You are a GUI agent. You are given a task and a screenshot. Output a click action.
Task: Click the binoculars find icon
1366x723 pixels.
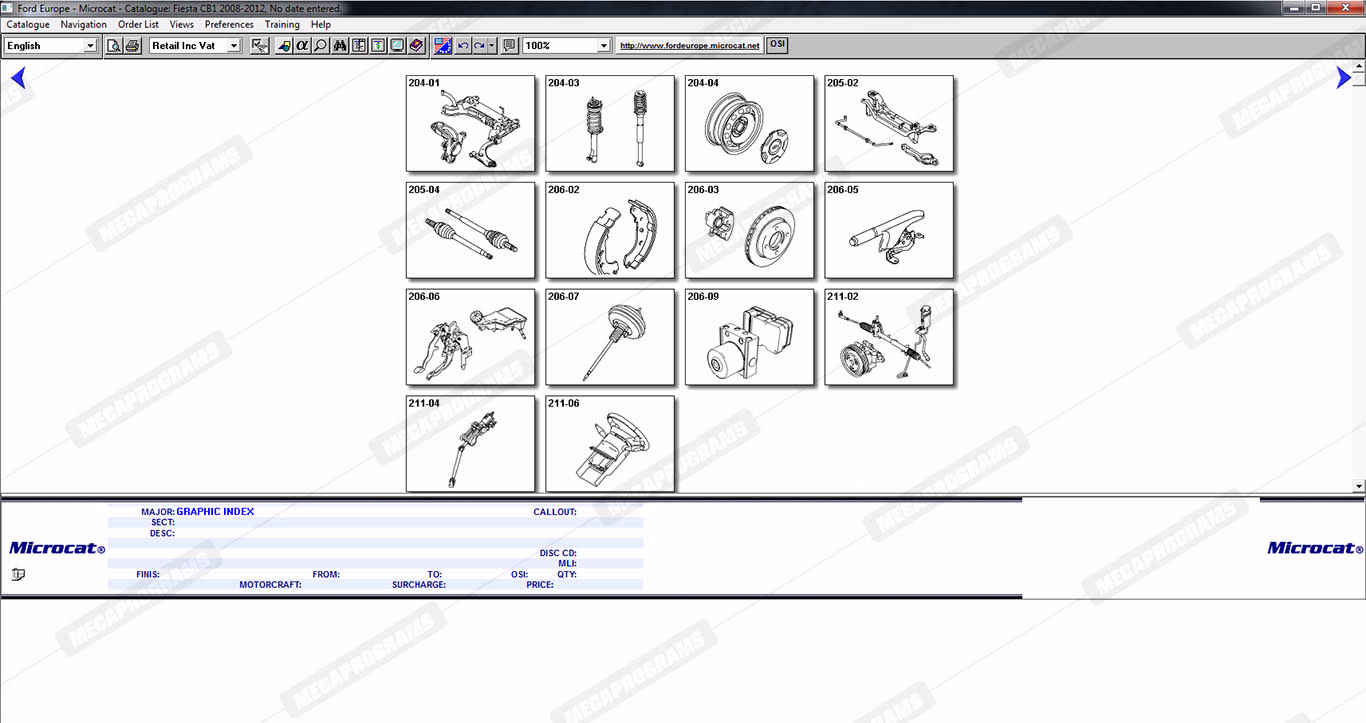tap(341, 46)
